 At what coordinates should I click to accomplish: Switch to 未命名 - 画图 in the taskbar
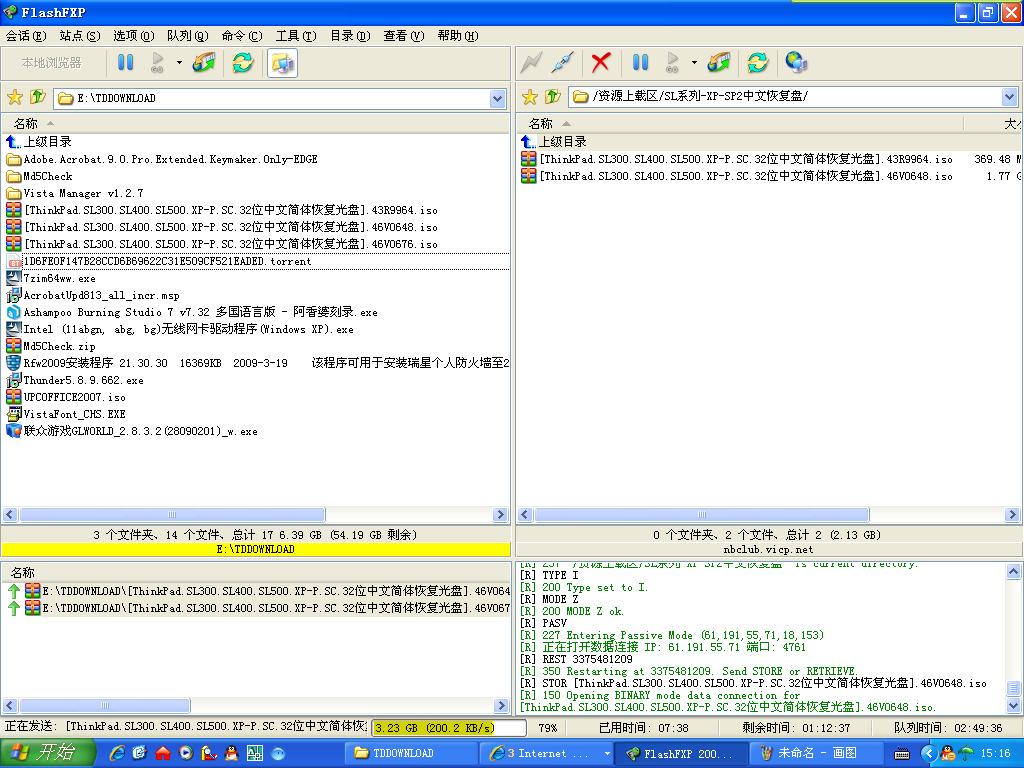pos(817,754)
